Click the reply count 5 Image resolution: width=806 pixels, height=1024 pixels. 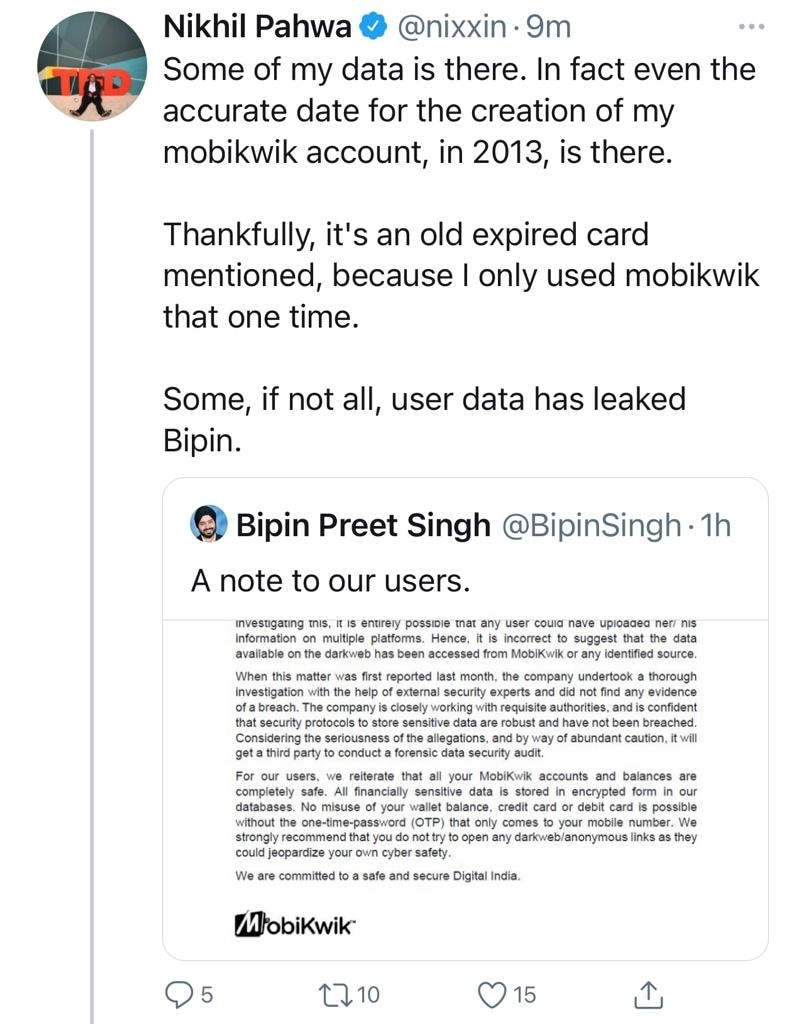[207, 995]
